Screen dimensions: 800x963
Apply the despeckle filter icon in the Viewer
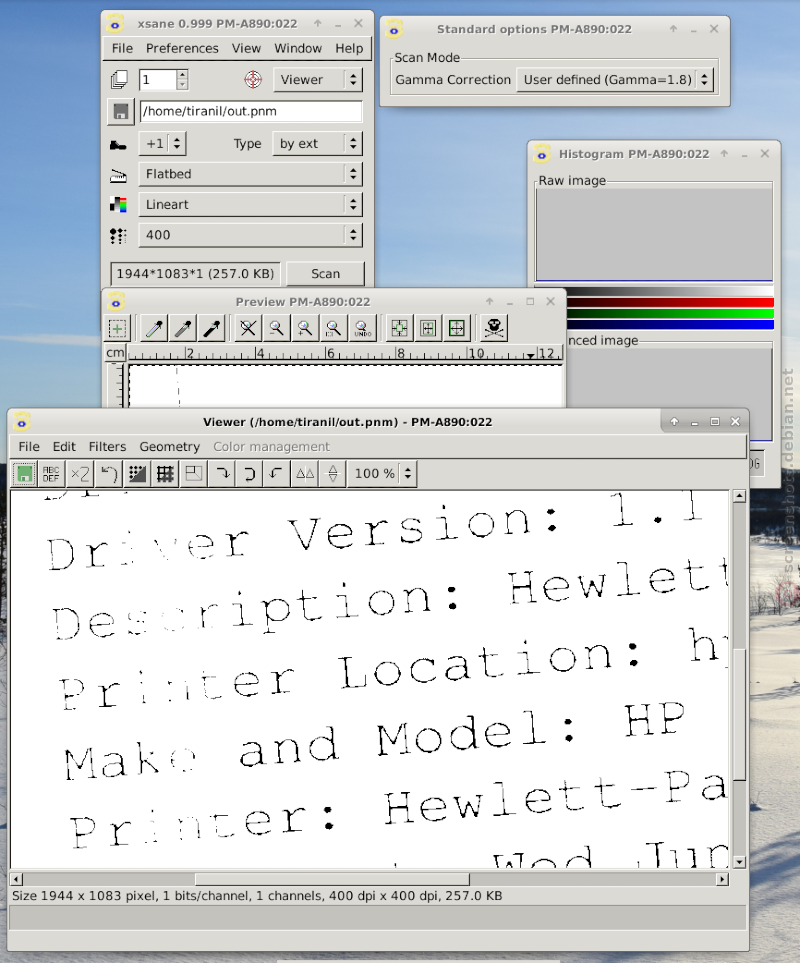pyautogui.click(x=138, y=474)
